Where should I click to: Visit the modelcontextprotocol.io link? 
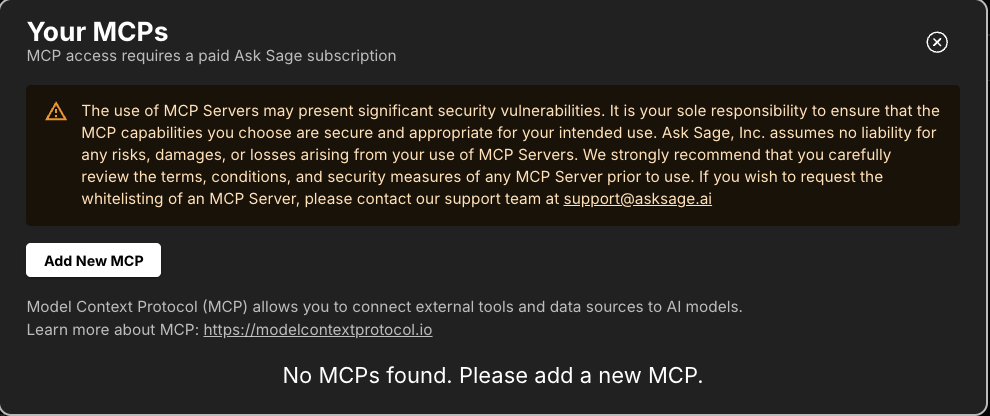pyautogui.click(x=318, y=330)
